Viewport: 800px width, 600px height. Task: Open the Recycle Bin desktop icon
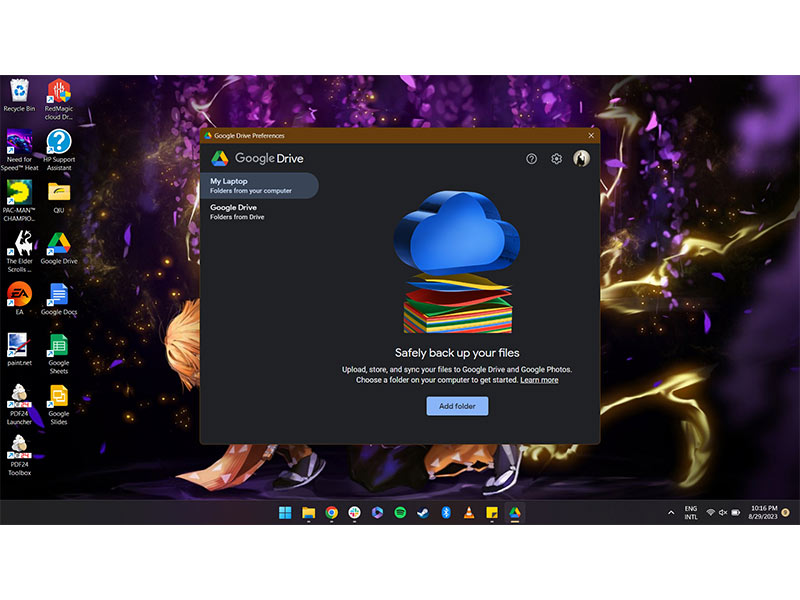[19, 95]
